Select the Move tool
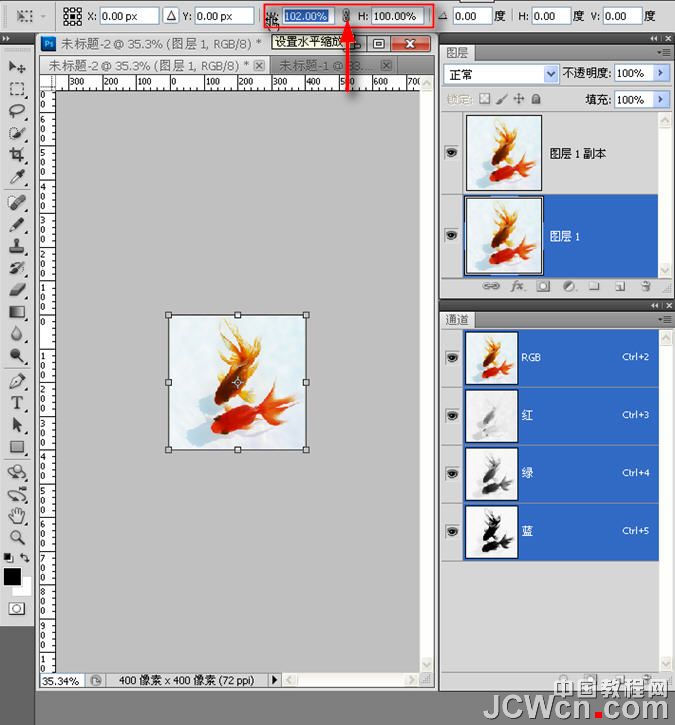Viewport: 675px width, 725px height. 17,68
